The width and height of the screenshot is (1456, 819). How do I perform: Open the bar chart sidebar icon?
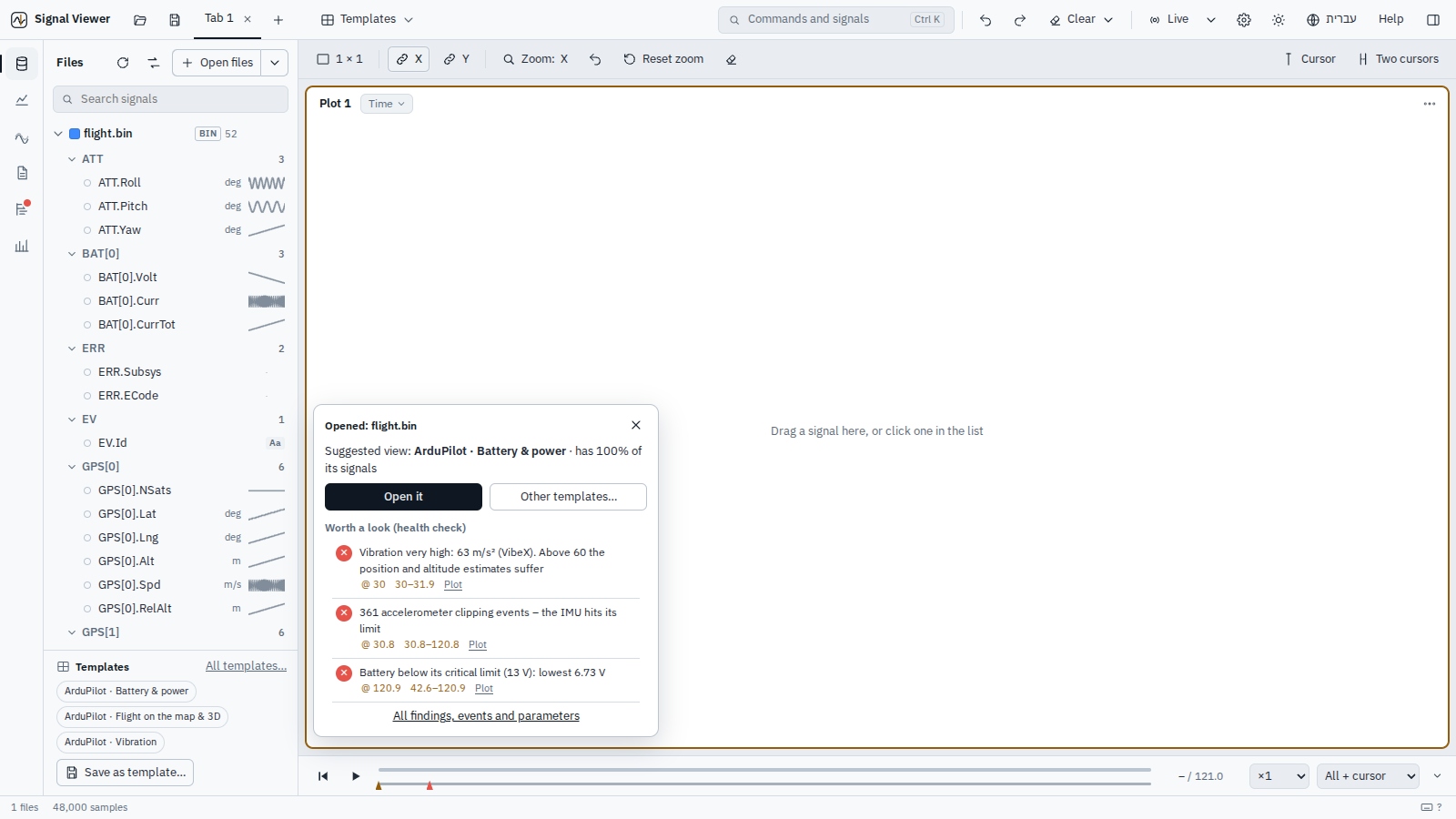click(22, 246)
